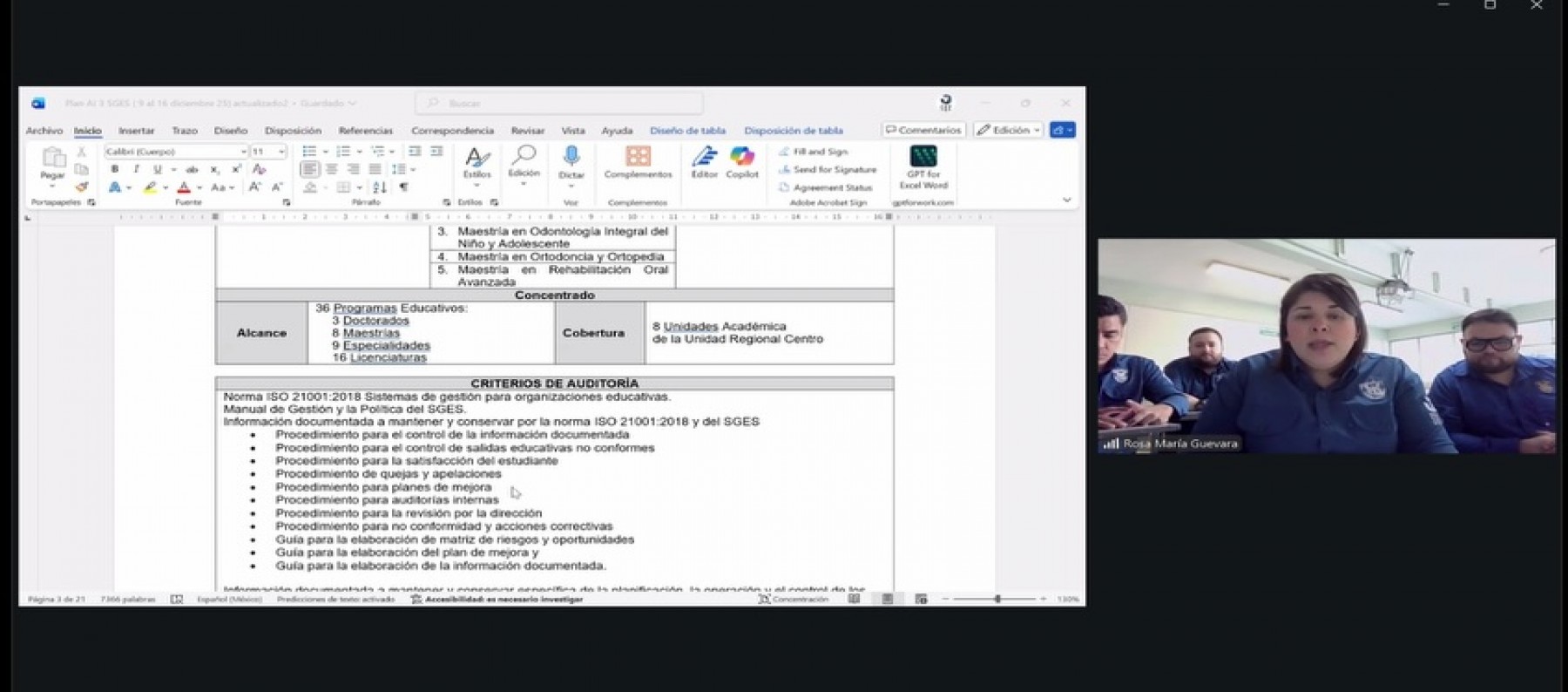Apply superscript formatting

coord(236,169)
